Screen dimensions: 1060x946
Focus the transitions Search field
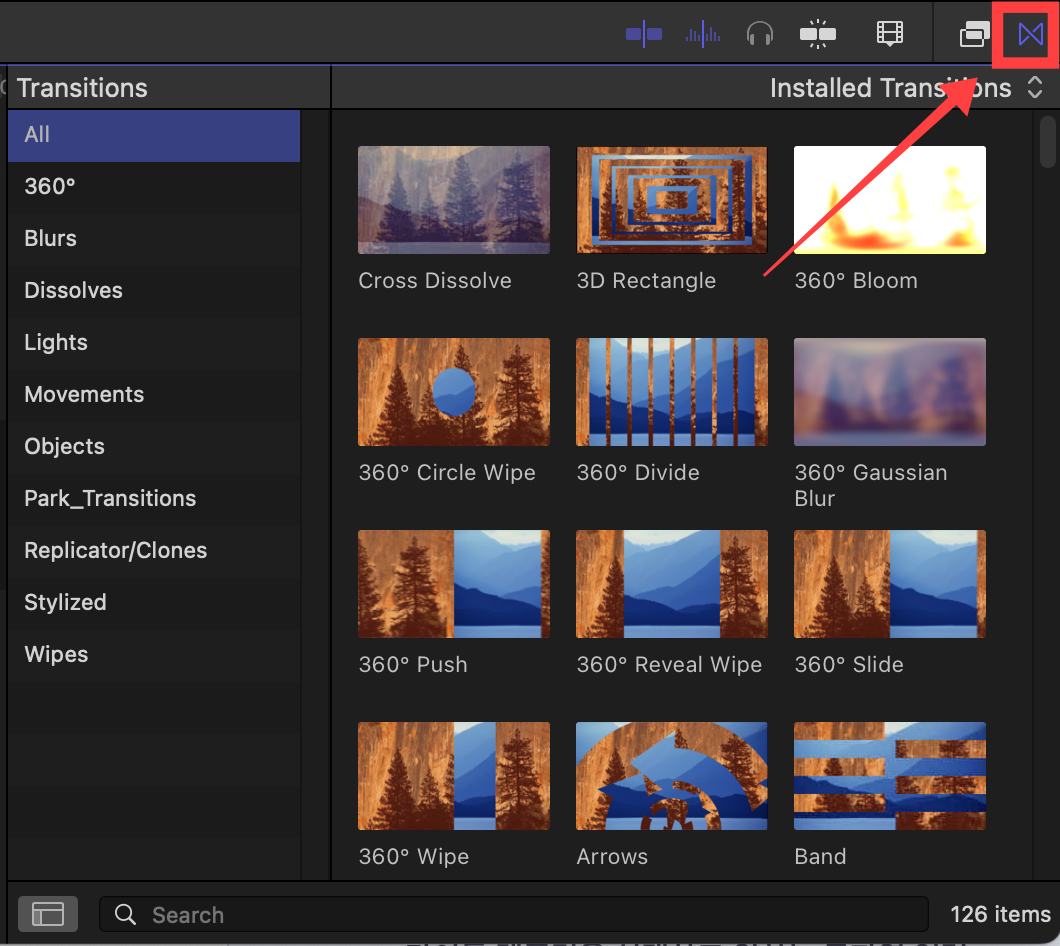514,914
